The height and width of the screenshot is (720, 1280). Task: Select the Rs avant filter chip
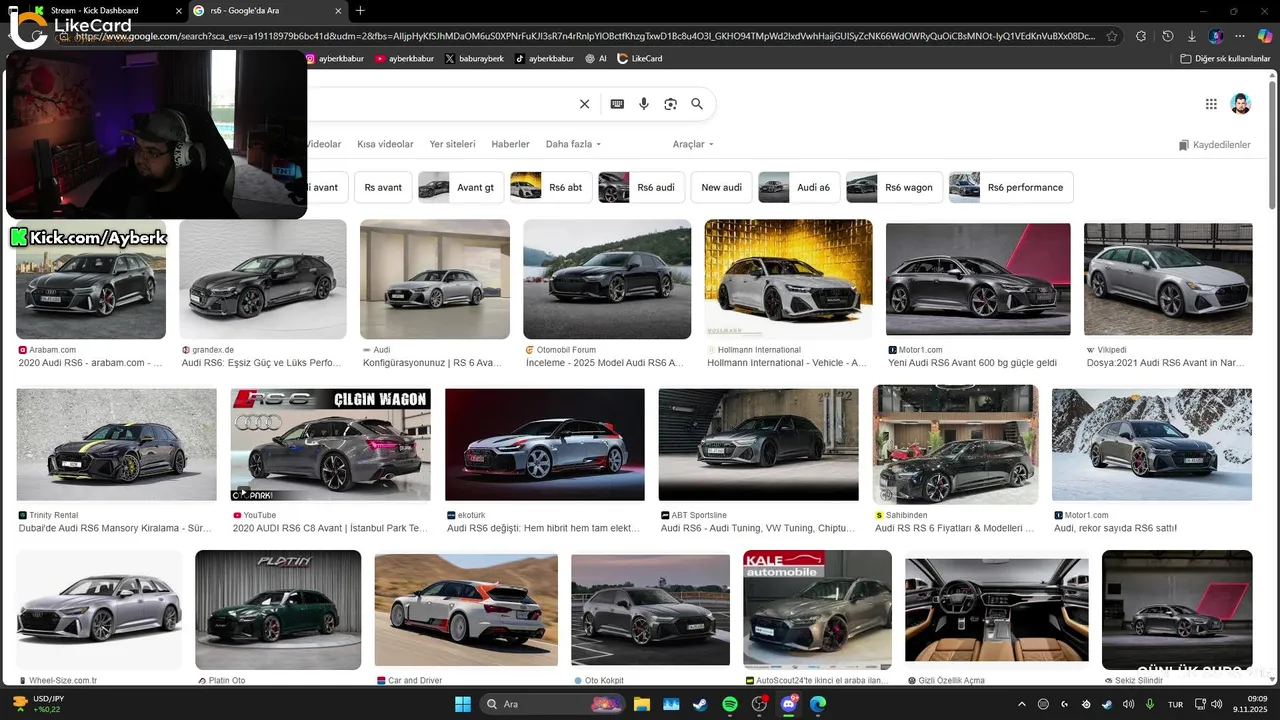point(383,187)
